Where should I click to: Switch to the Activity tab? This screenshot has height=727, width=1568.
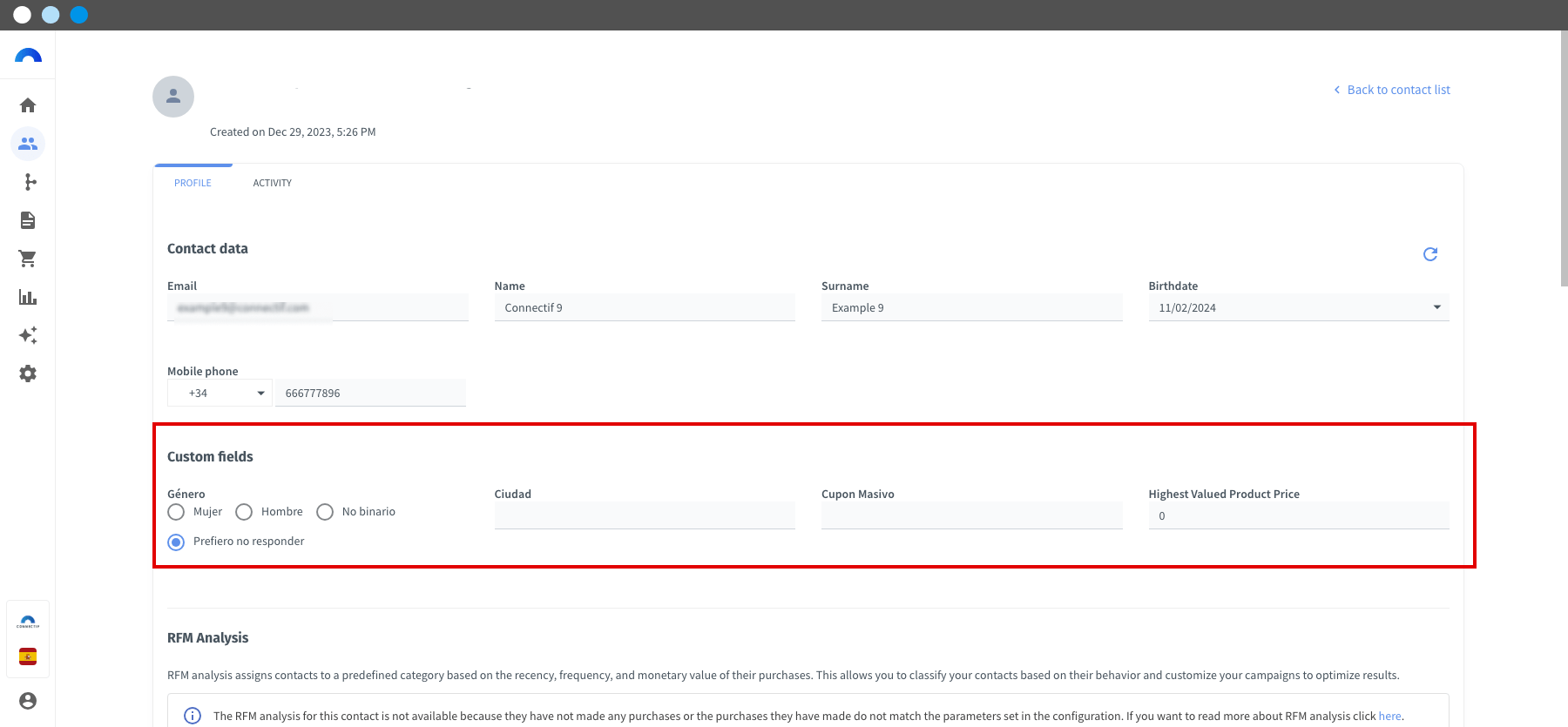pyautogui.click(x=273, y=183)
